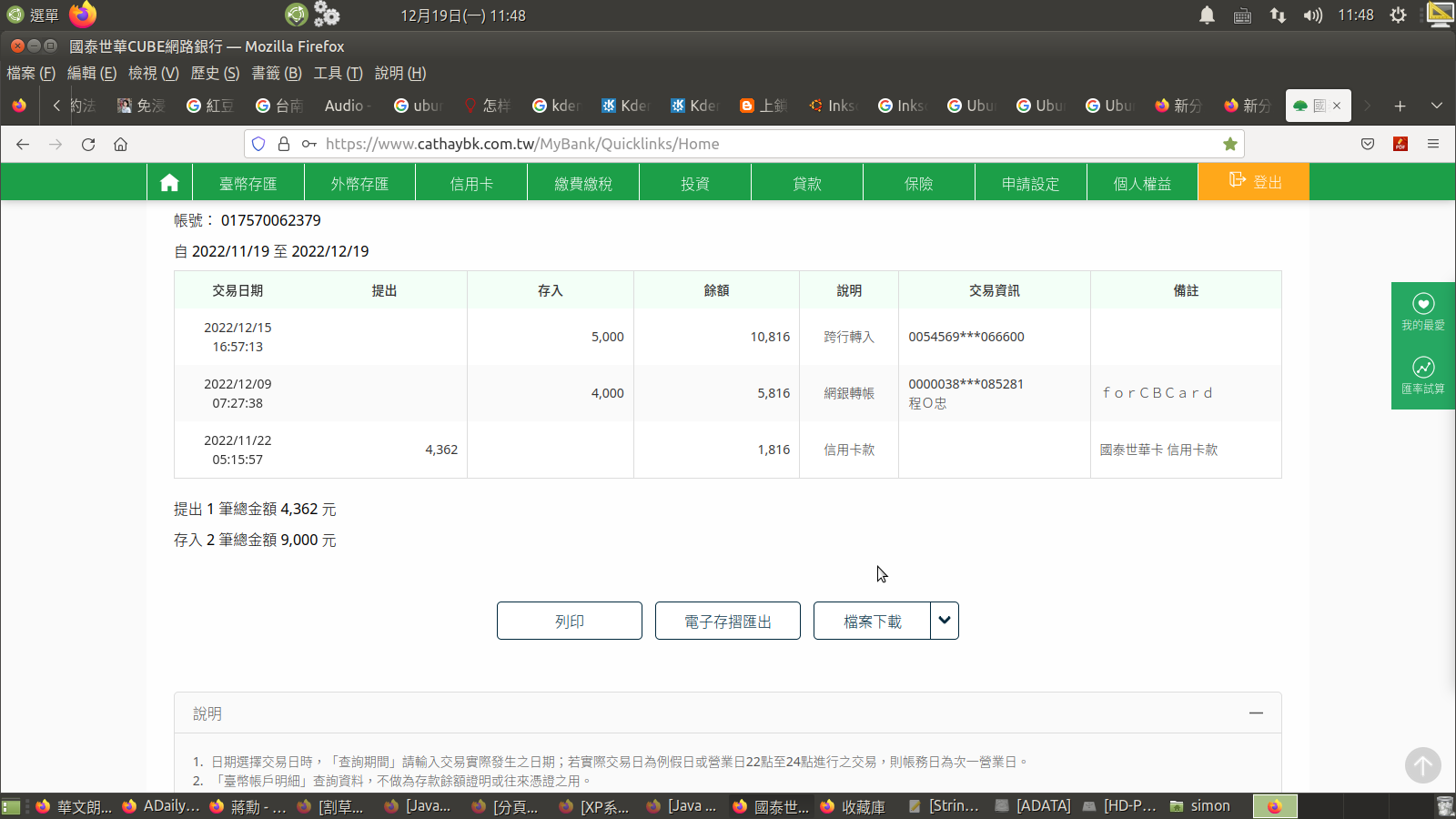The height and width of the screenshot is (819, 1456).
Task: Open the 繳費繳稅 navigation menu
Action: [583, 183]
